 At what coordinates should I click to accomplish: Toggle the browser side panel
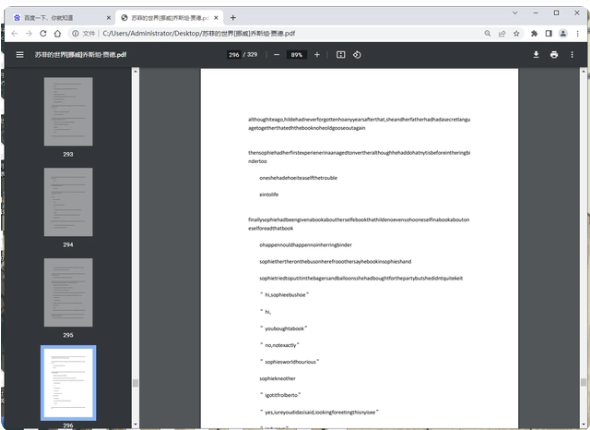click(x=549, y=33)
